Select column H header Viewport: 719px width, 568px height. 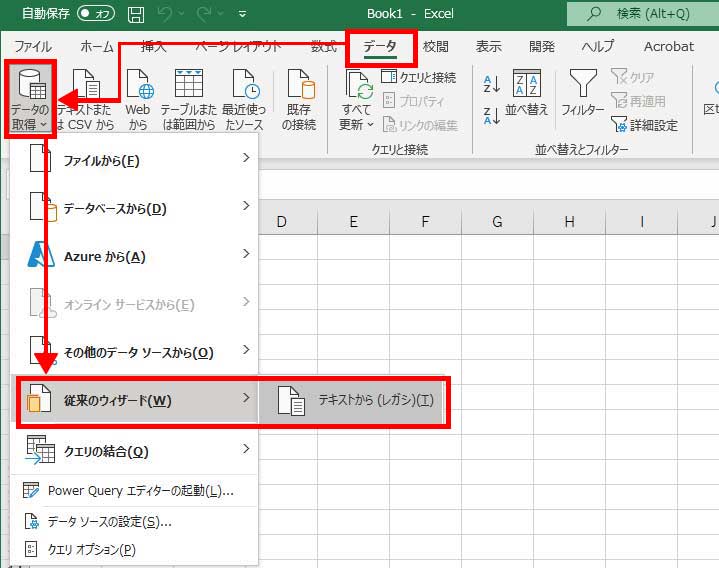click(570, 222)
